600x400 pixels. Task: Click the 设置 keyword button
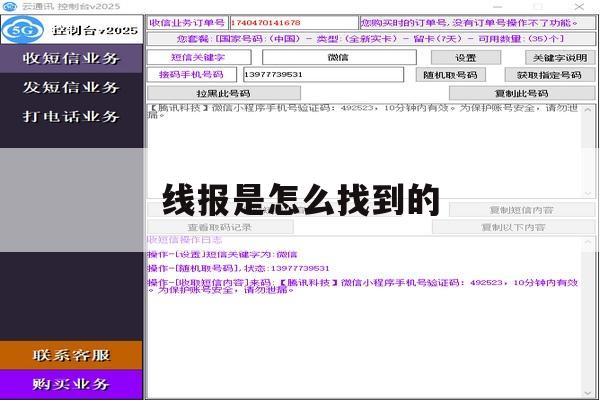(466, 58)
